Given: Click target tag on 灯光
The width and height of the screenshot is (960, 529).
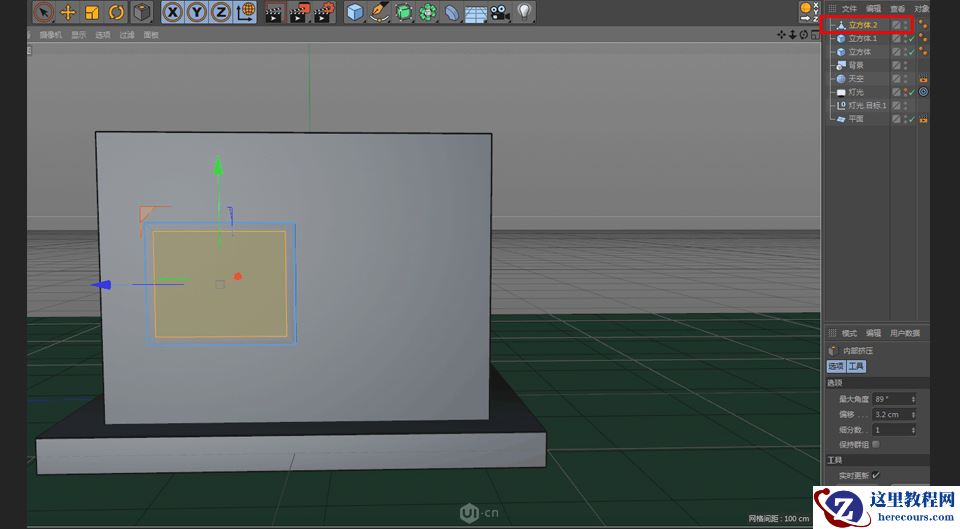Looking at the screenshot, I should click(x=923, y=92).
